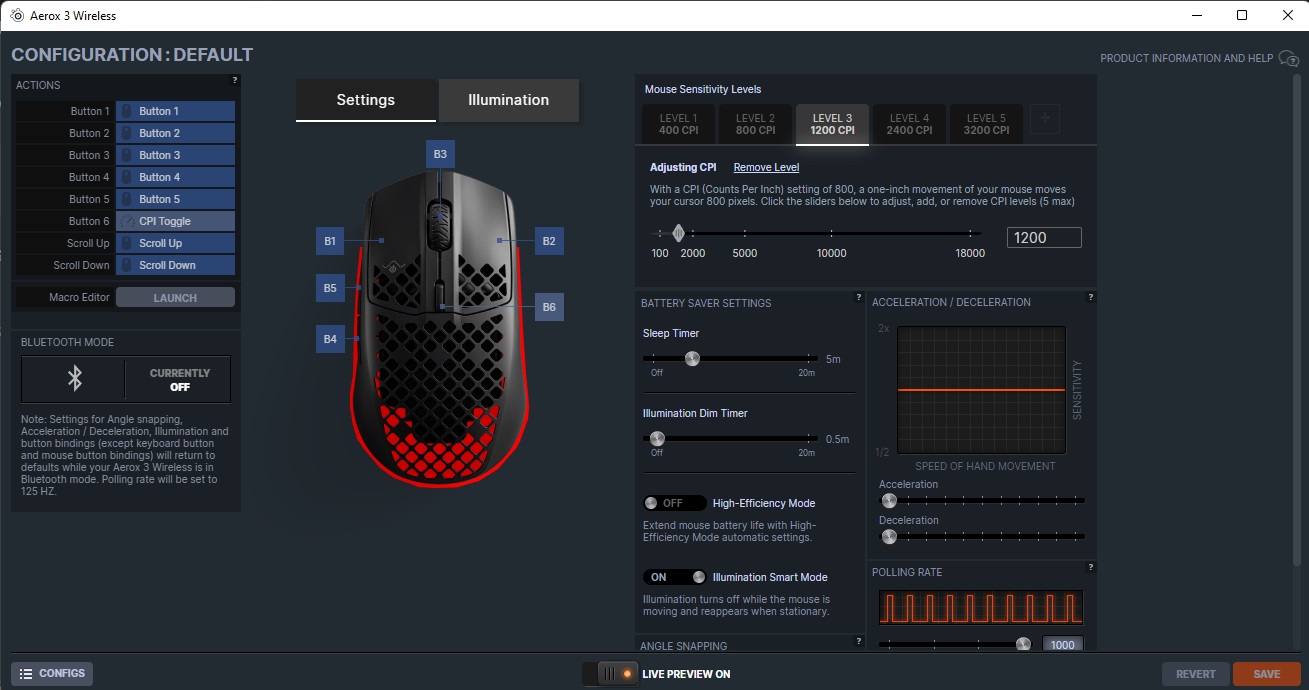Open Button 5 action dropdown
The height and width of the screenshot is (690, 1309).
tap(175, 199)
